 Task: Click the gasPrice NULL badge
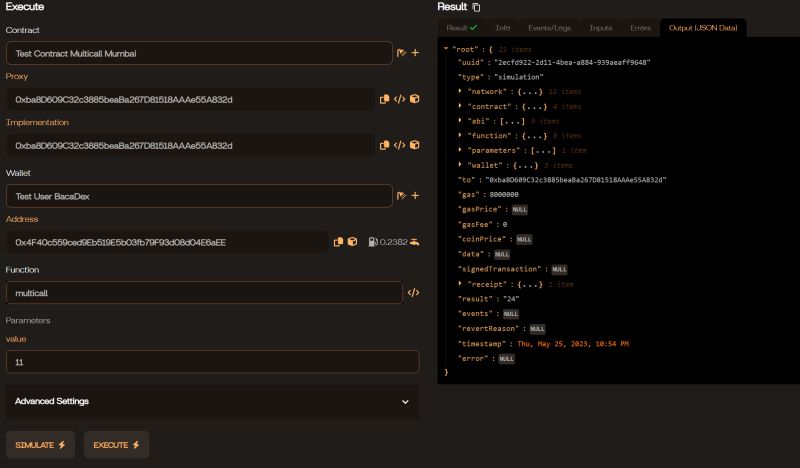click(x=519, y=209)
